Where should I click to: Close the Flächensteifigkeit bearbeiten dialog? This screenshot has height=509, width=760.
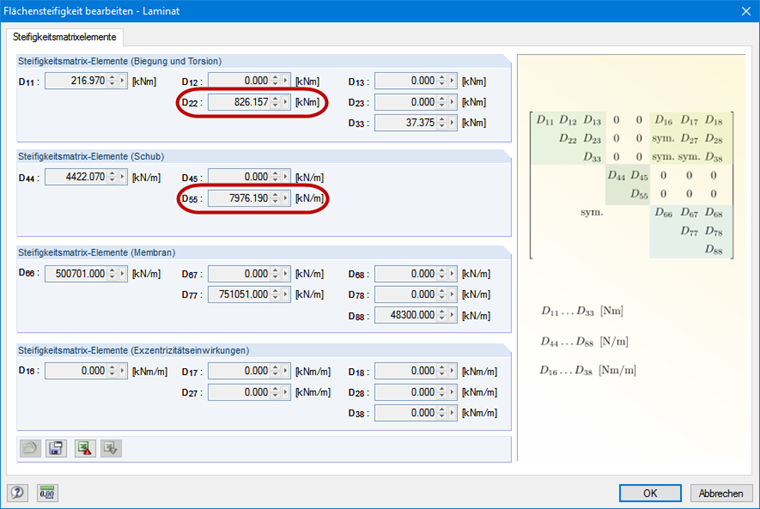[x=746, y=11]
